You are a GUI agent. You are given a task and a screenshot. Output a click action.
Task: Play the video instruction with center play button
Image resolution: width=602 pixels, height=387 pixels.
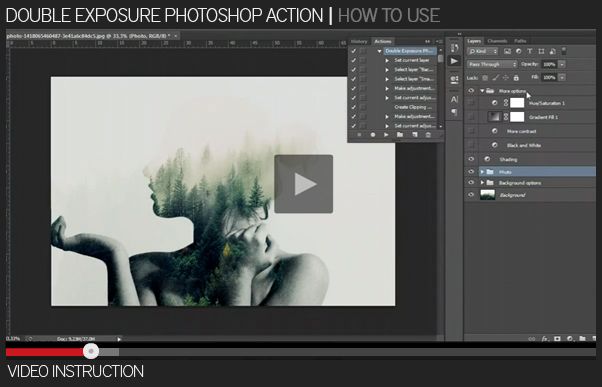pyautogui.click(x=303, y=184)
